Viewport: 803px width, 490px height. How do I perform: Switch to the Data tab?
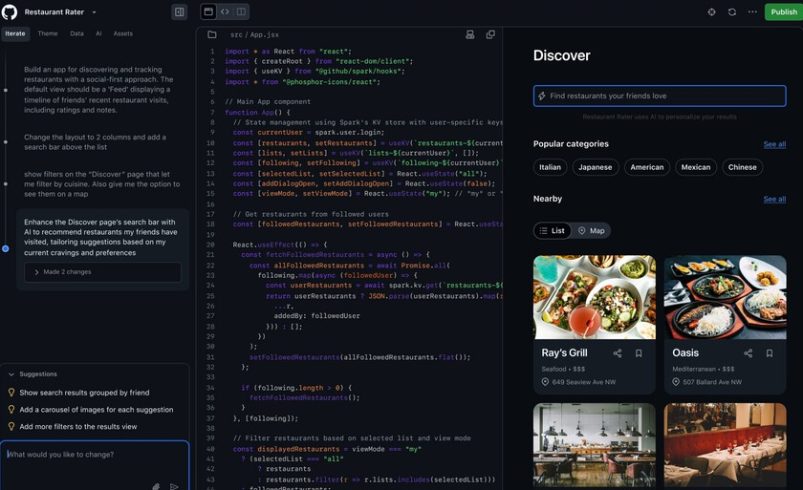pyautogui.click(x=77, y=33)
